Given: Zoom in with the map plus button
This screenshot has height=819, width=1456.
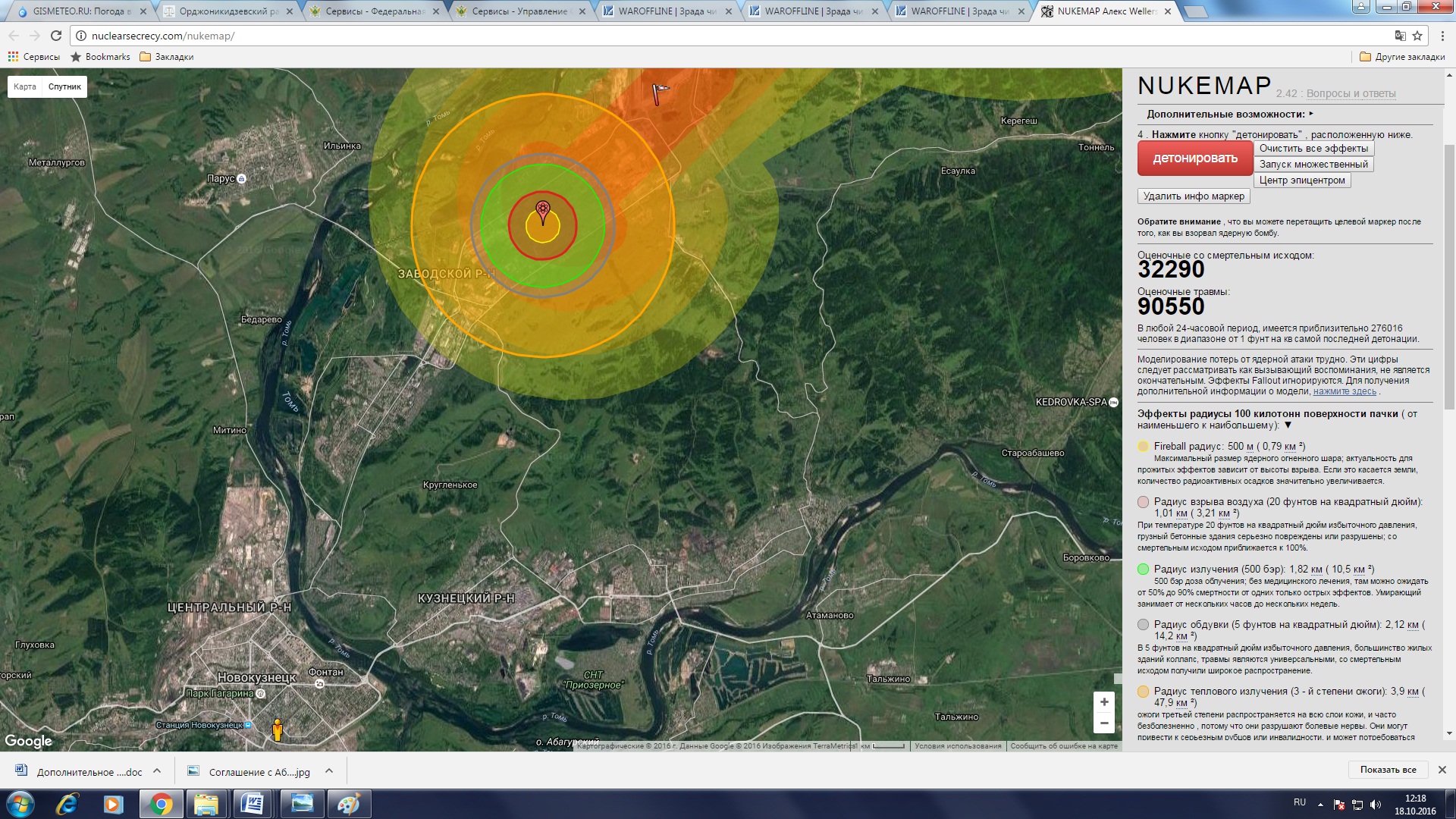Looking at the screenshot, I should click(1104, 702).
